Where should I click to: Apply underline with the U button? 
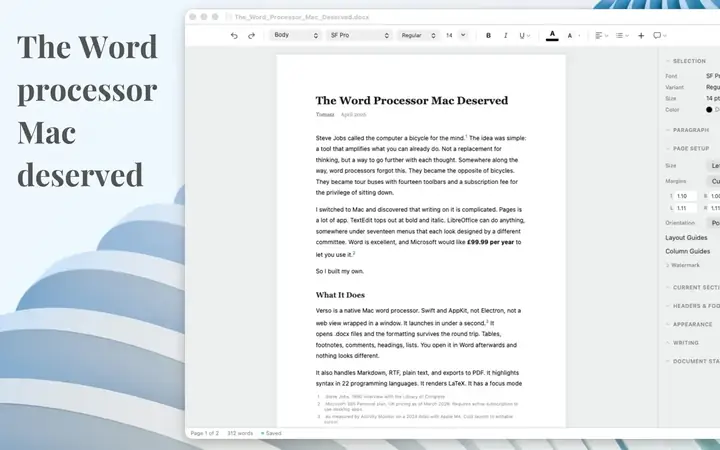[524, 35]
